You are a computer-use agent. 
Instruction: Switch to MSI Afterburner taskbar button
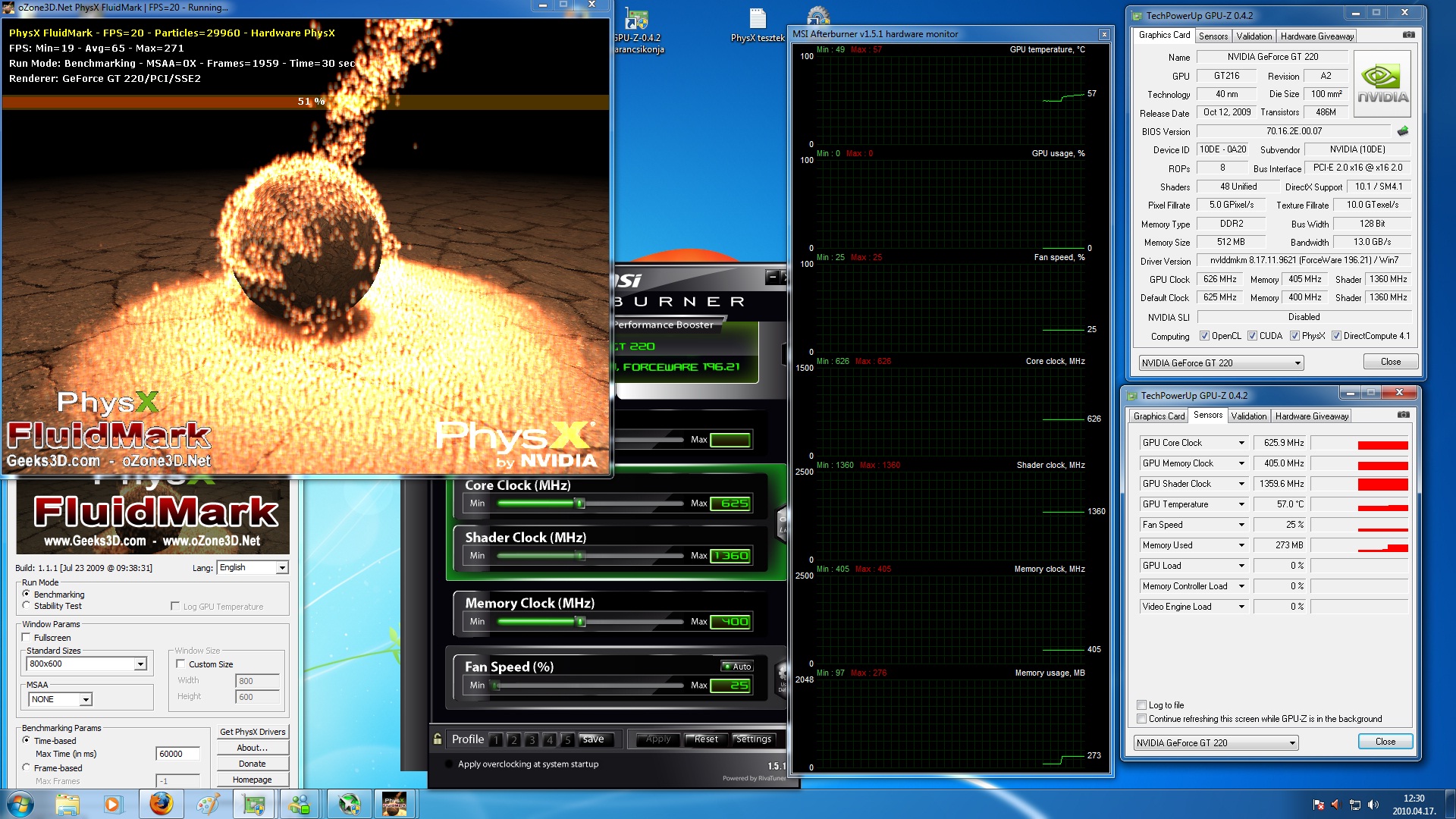click(349, 804)
